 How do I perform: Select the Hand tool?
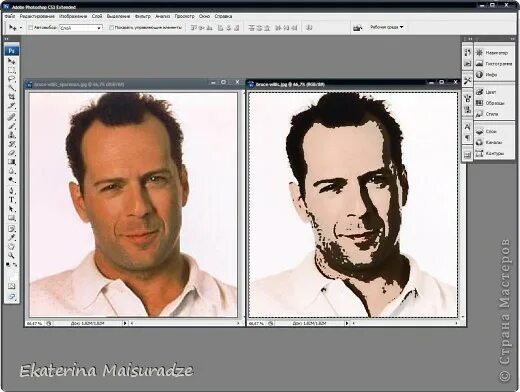12,247
